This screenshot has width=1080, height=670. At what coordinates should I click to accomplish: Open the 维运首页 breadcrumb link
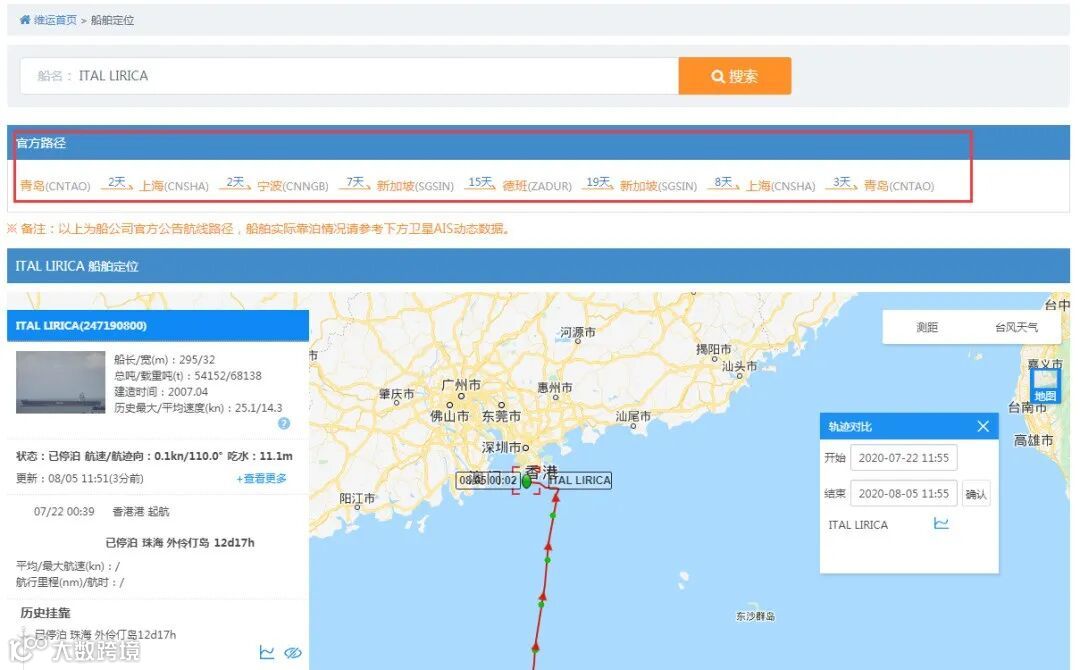tap(55, 20)
